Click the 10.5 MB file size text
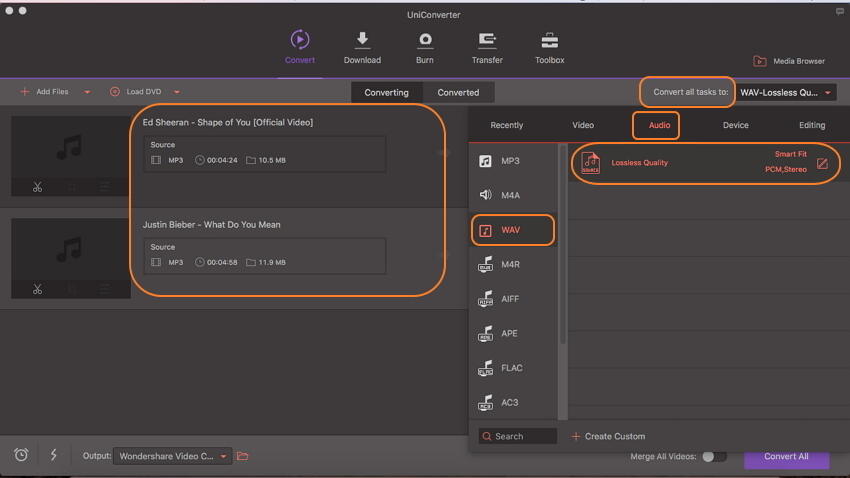The image size is (850, 478). (x=272, y=160)
